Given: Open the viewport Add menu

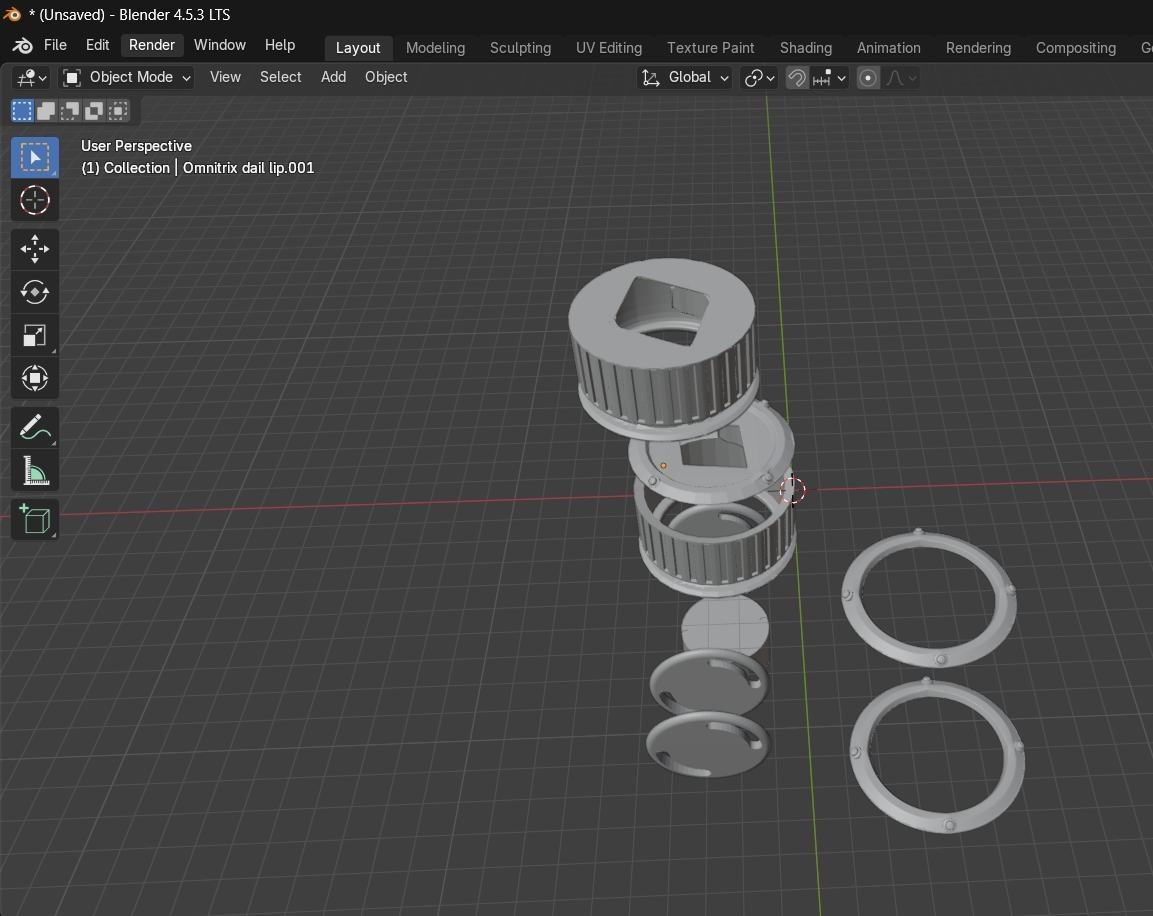Looking at the screenshot, I should pos(333,77).
